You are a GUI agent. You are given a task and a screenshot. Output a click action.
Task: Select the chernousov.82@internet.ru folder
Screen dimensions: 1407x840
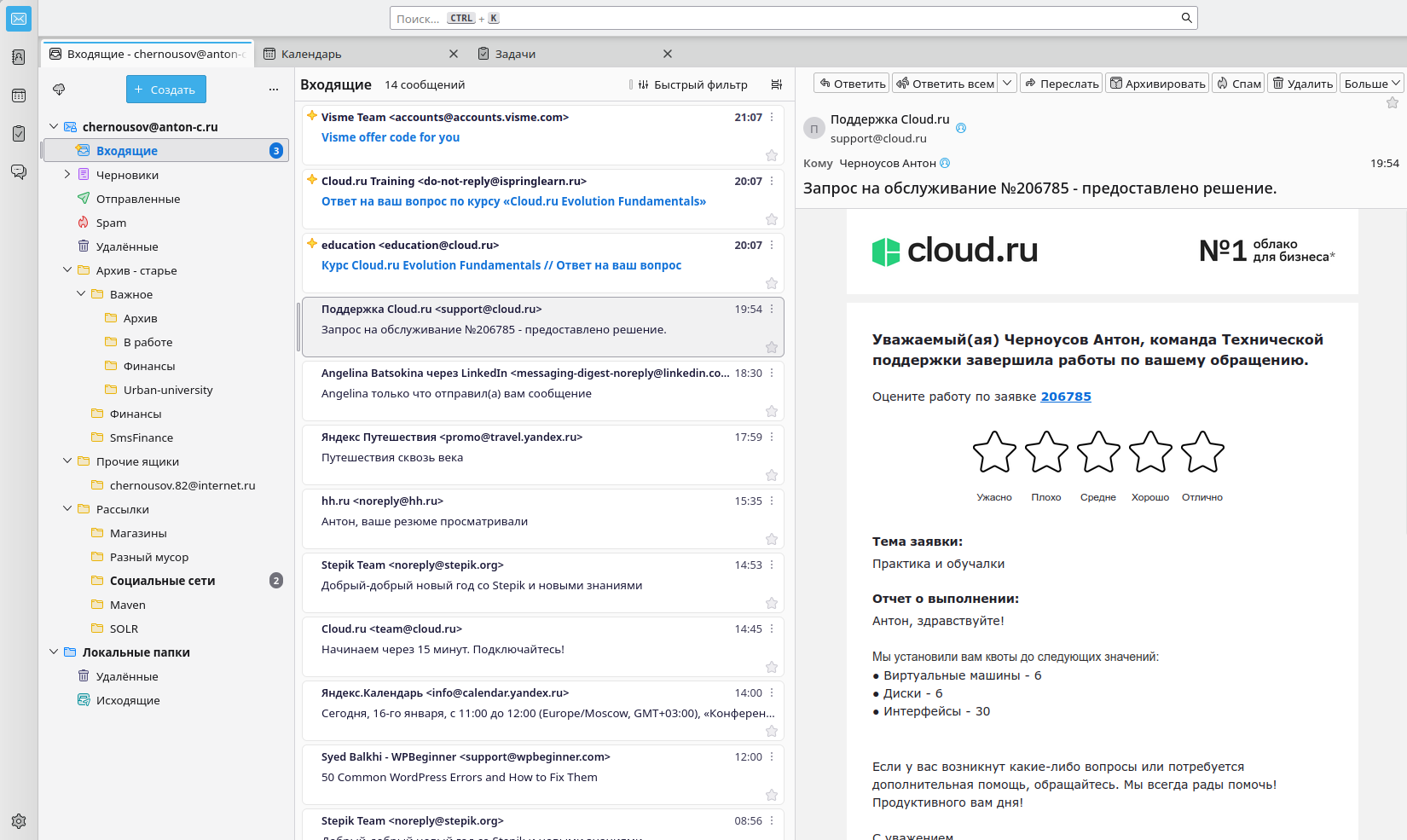pyautogui.click(x=166, y=484)
